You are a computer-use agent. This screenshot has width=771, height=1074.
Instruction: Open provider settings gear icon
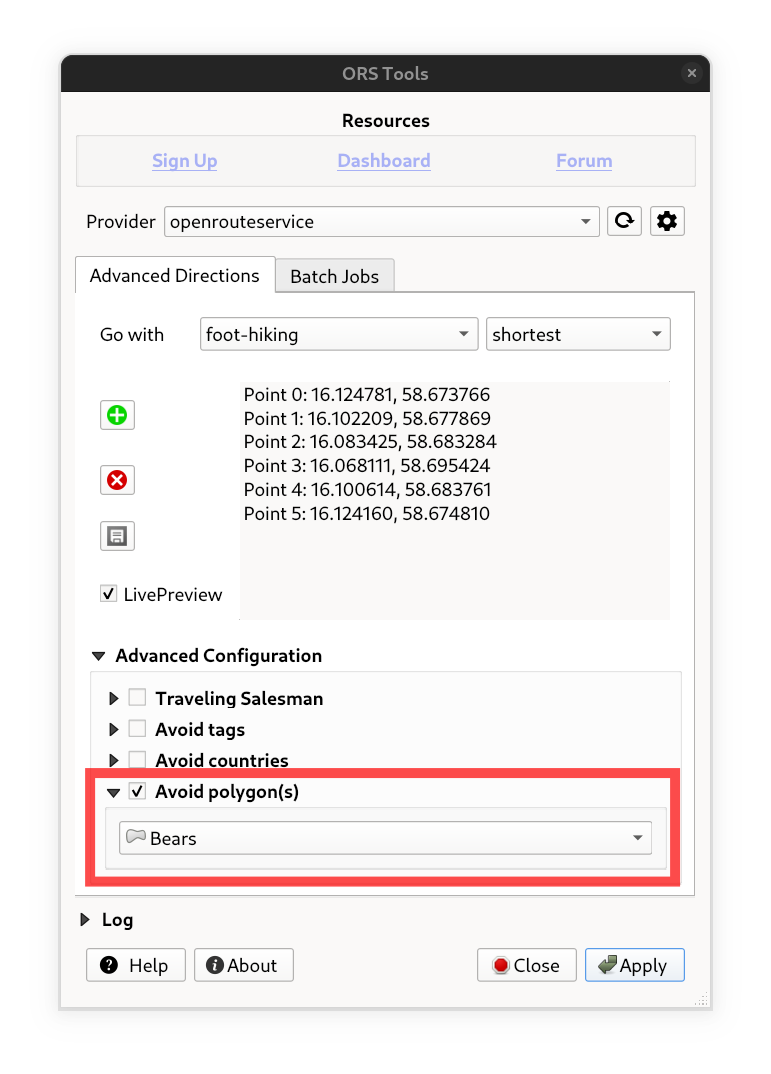[x=667, y=222]
